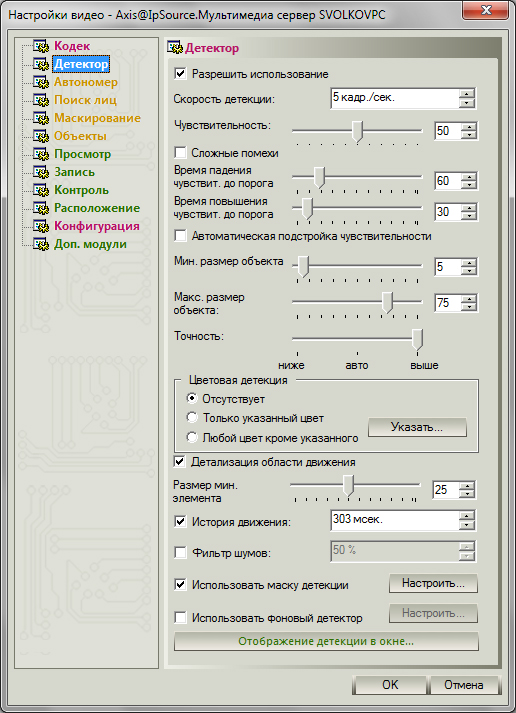This screenshot has height=713, width=516.
Task: Click the icon beside Конфигурация
Action: 41,226
